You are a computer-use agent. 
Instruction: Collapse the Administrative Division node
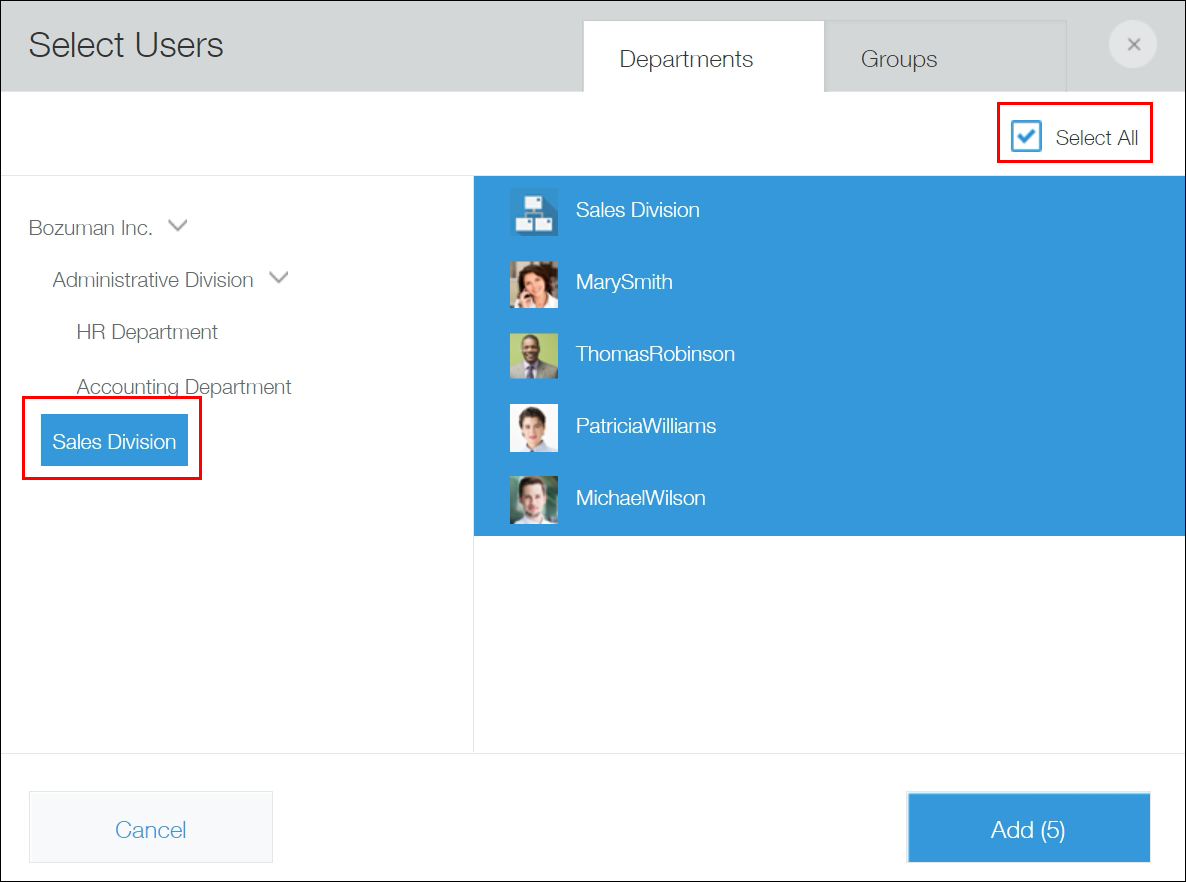278,278
